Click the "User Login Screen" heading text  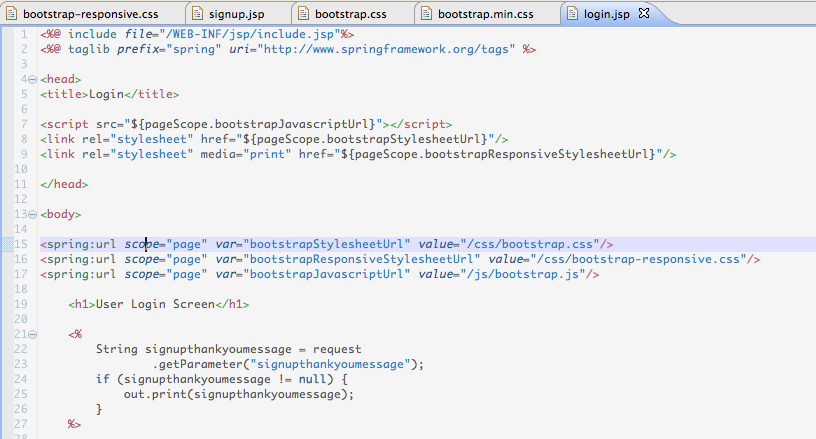(x=155, y=304)
